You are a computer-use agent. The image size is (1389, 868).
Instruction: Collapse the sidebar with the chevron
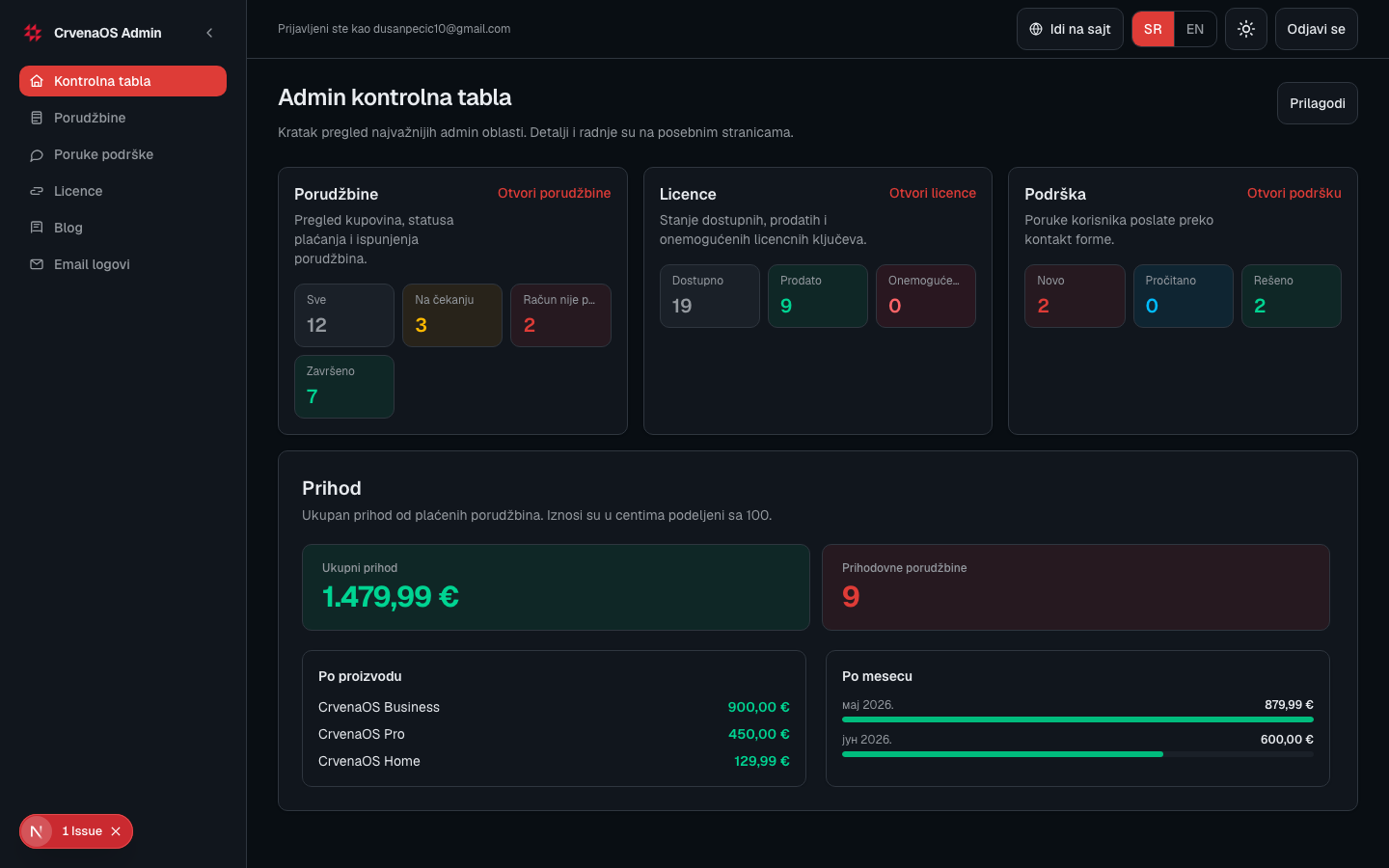pos(209,33)
